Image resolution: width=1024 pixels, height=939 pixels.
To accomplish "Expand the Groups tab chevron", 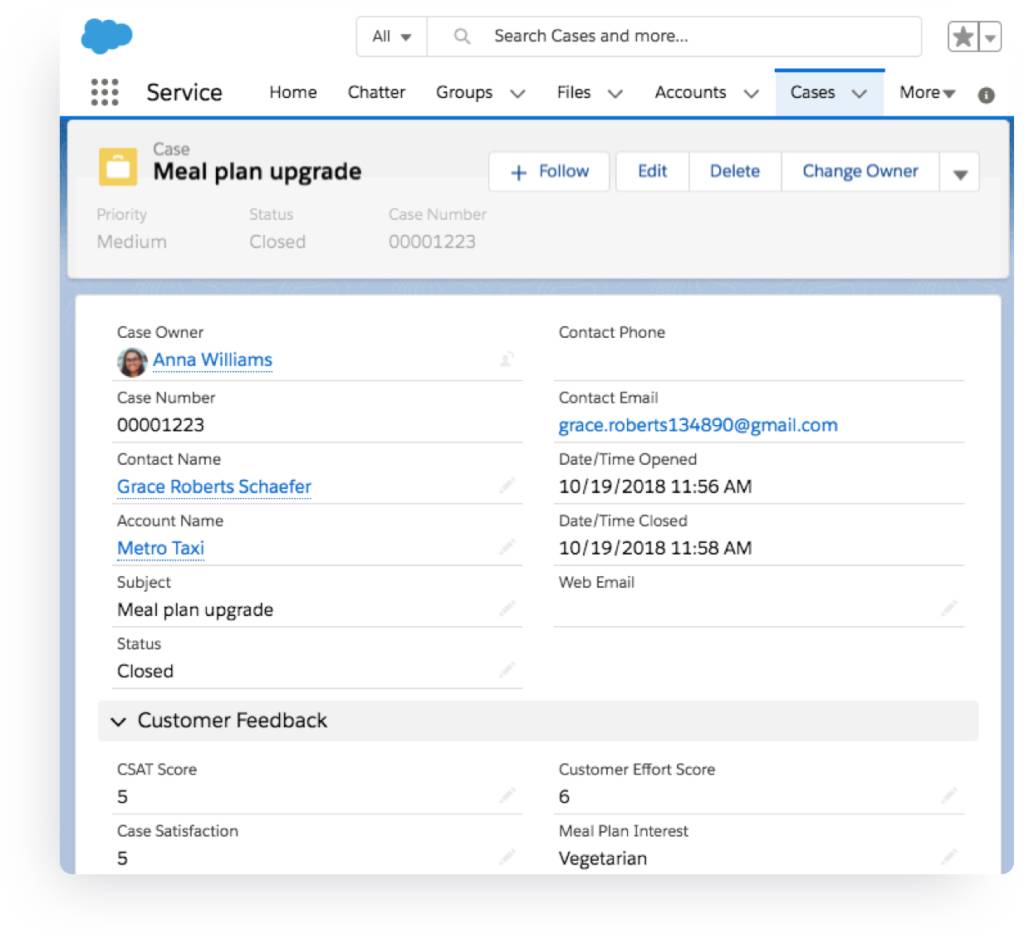I will click(x=518, y=94).
